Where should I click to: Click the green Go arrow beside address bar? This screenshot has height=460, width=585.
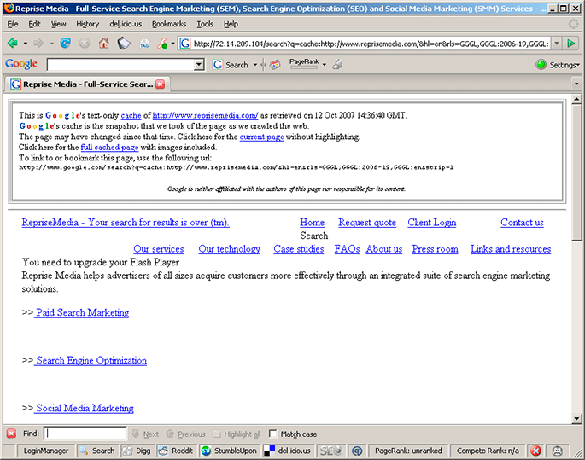pos(571,43)
